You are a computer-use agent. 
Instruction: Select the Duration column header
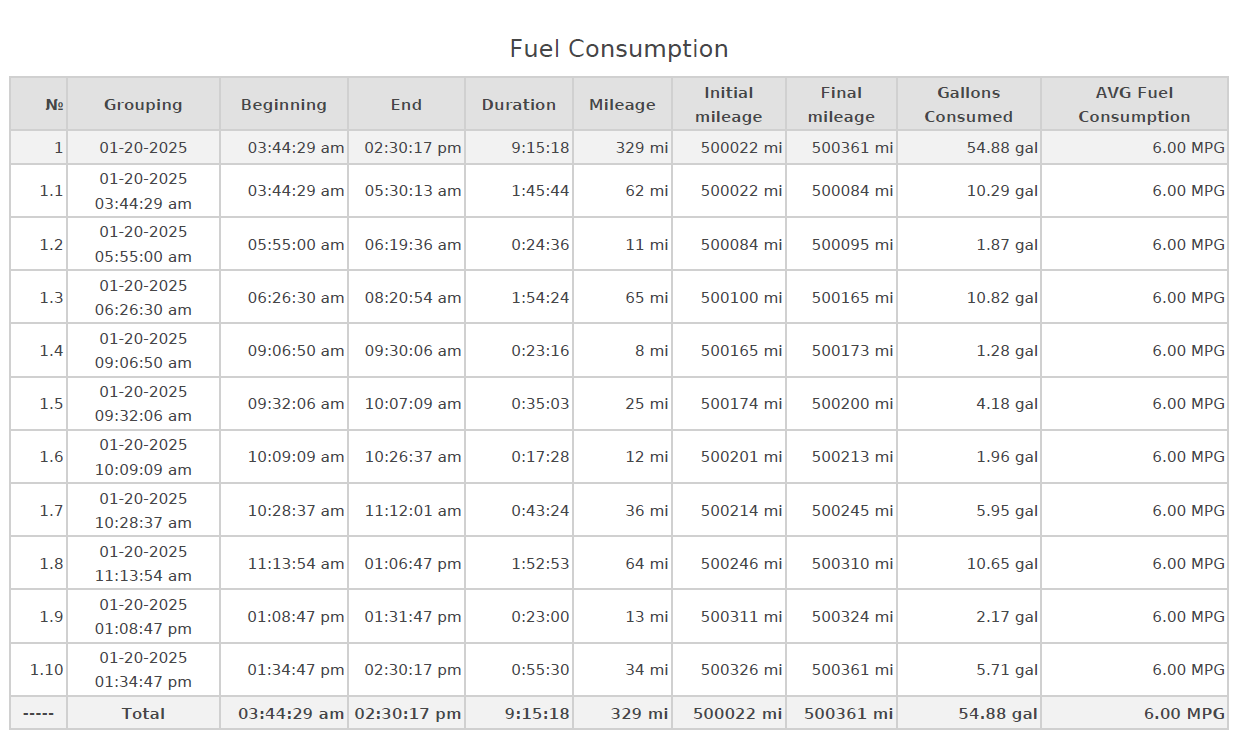point(519,104)
